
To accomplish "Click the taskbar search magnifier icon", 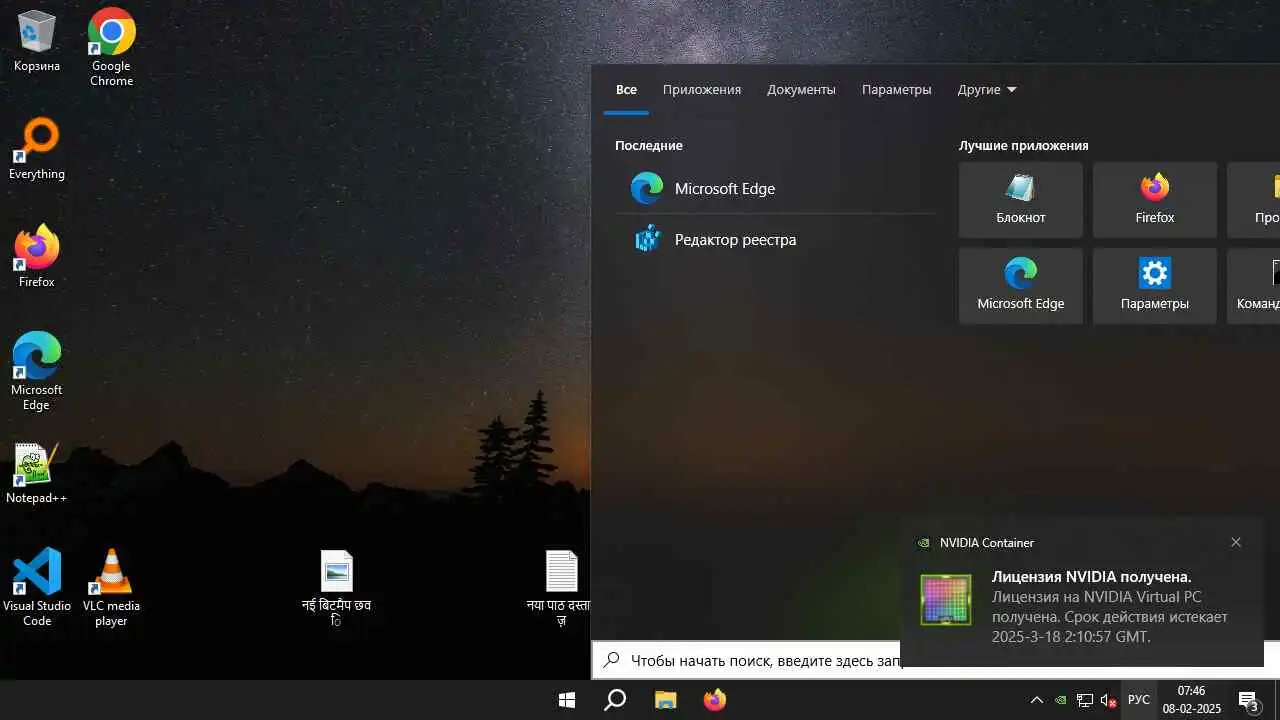I will (615, 700).
